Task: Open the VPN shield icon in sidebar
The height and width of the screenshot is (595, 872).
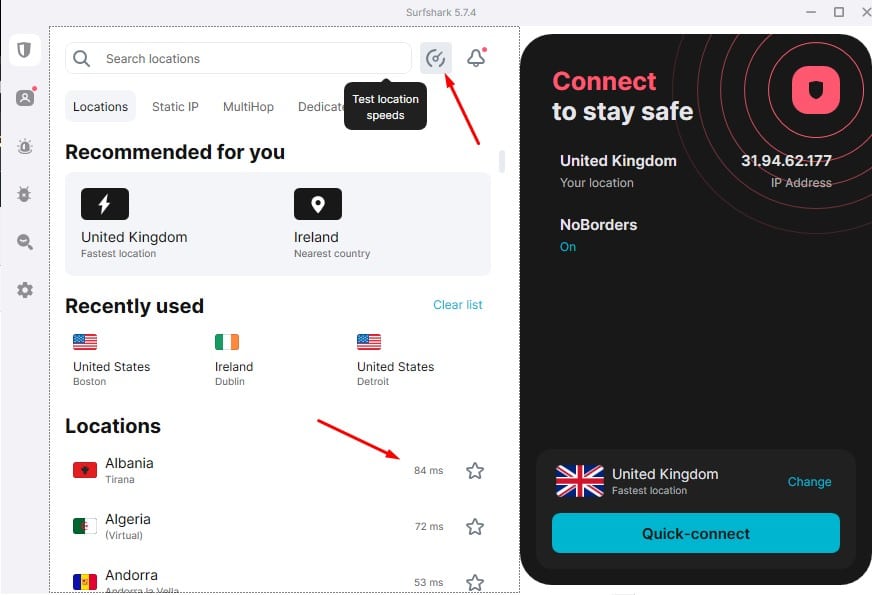Action: click(24, 50)
